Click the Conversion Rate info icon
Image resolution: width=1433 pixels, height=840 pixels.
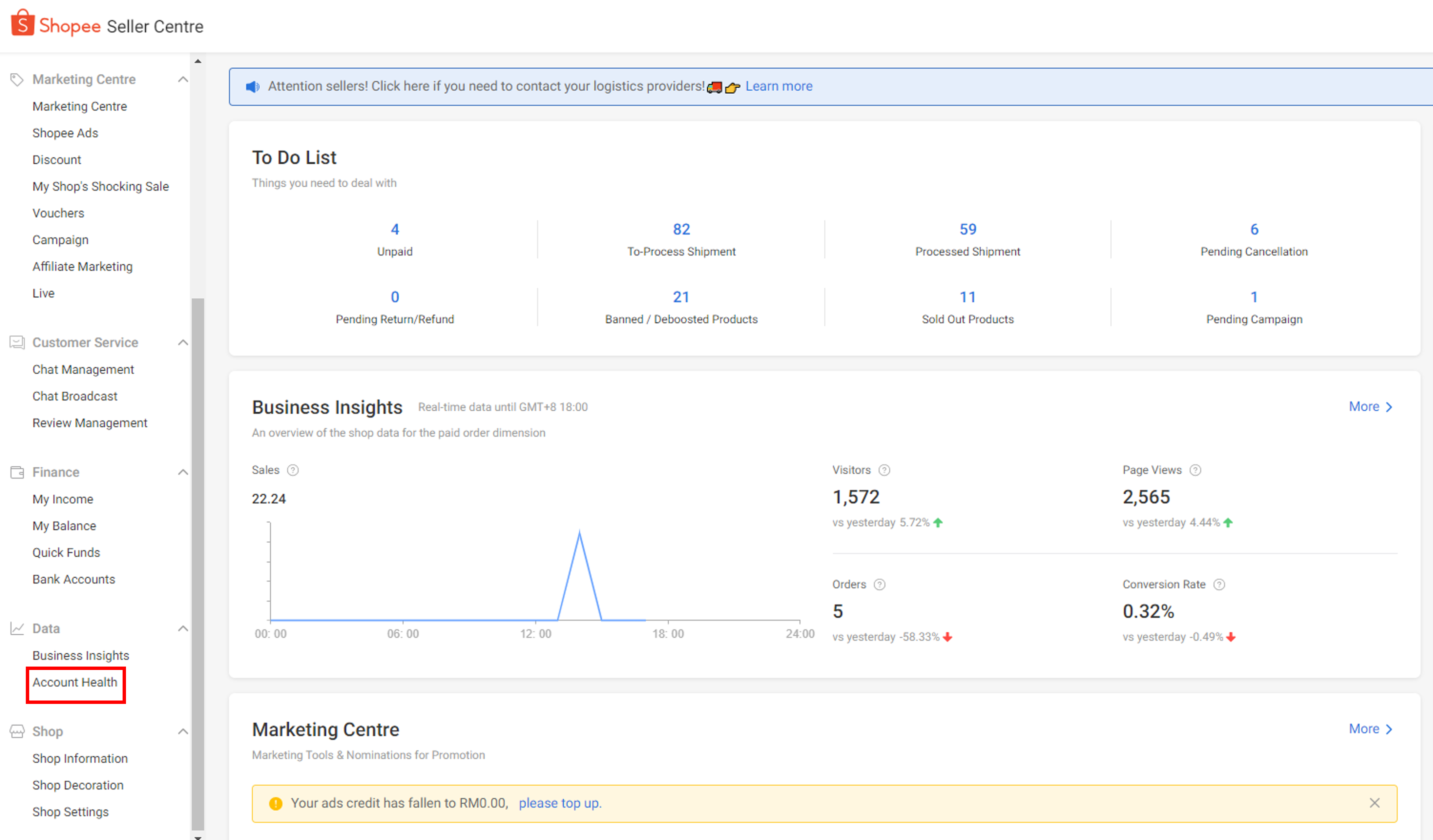pyautogui.click(x=1219, y=584)
